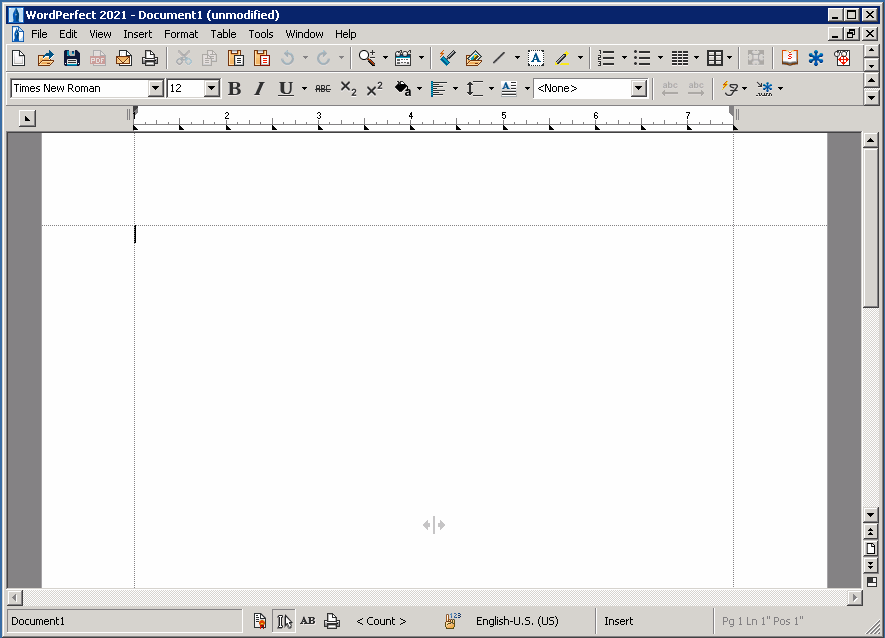Click the Line Spacing icon
Viewport: 885px width, 638px height.
tap(474, 89)
